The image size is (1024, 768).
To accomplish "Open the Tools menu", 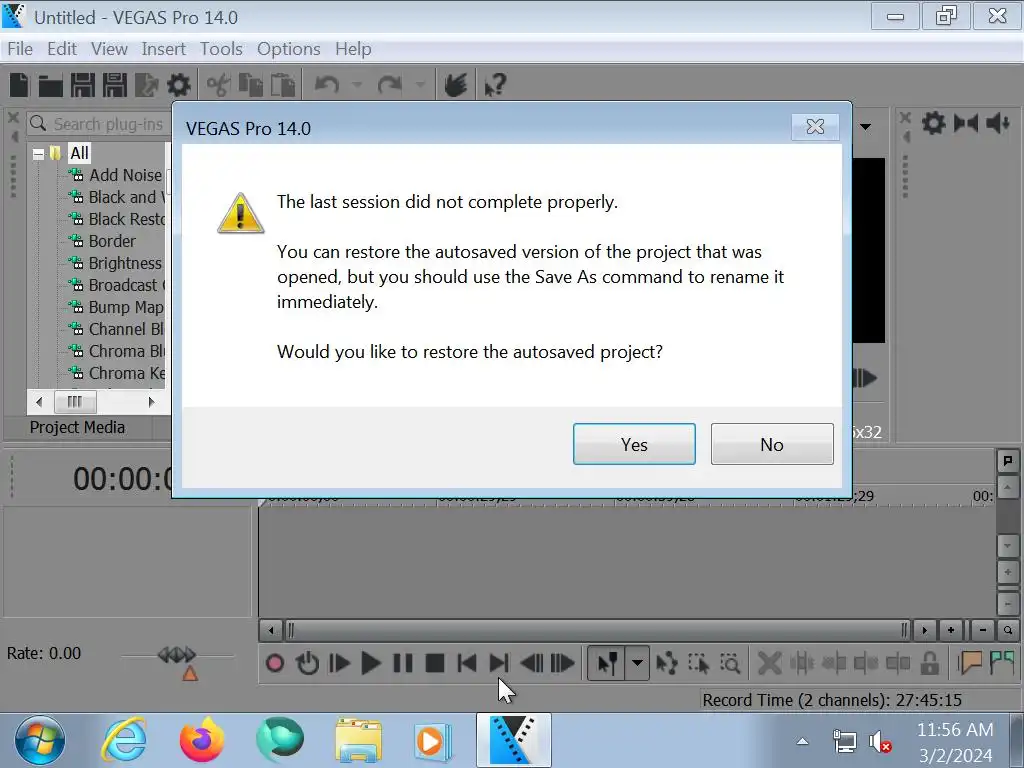I will 221,49.
